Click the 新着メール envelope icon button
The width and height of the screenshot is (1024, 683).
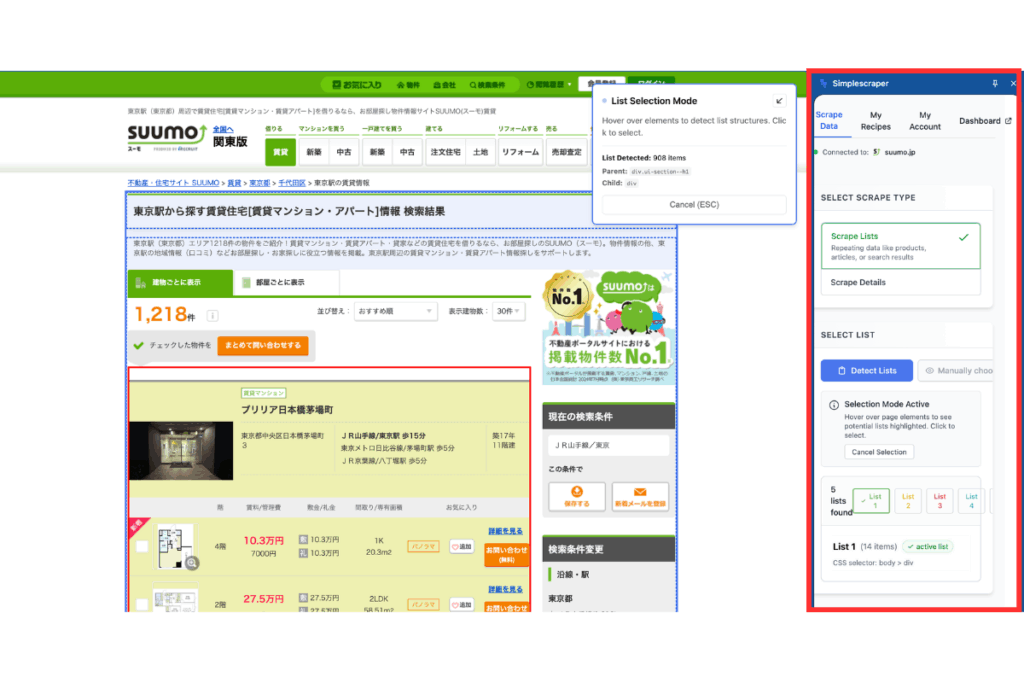[640, 495]
